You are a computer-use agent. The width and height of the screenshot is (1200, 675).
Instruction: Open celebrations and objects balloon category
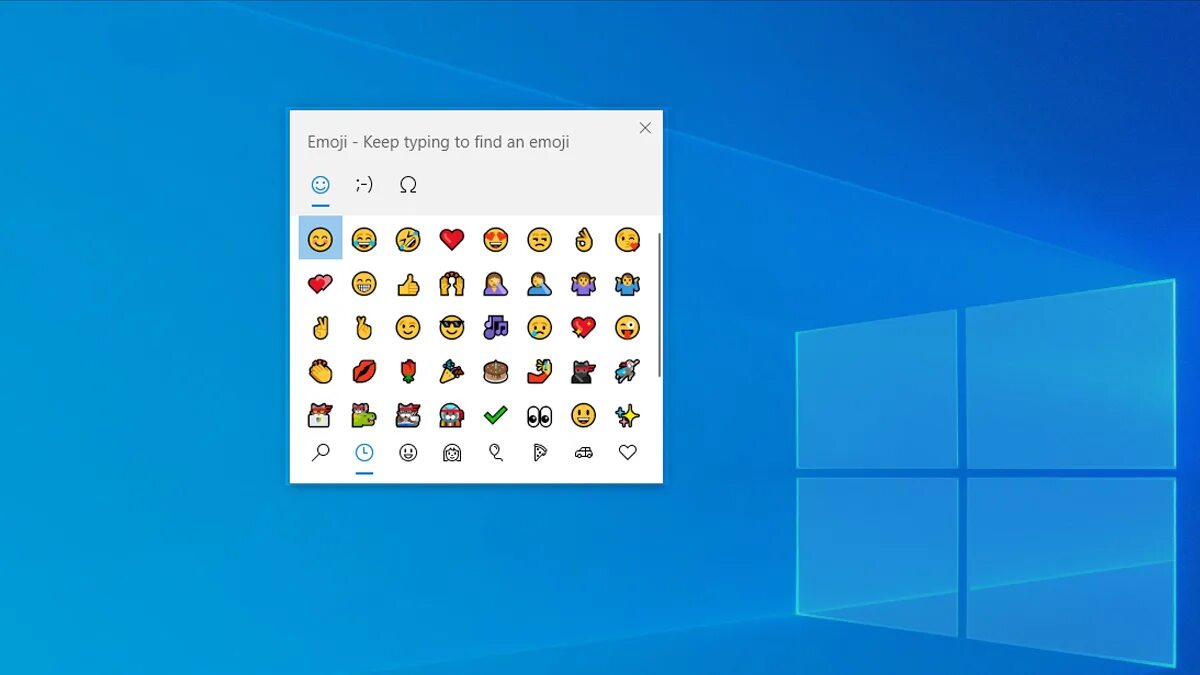[x=495, y=453]
